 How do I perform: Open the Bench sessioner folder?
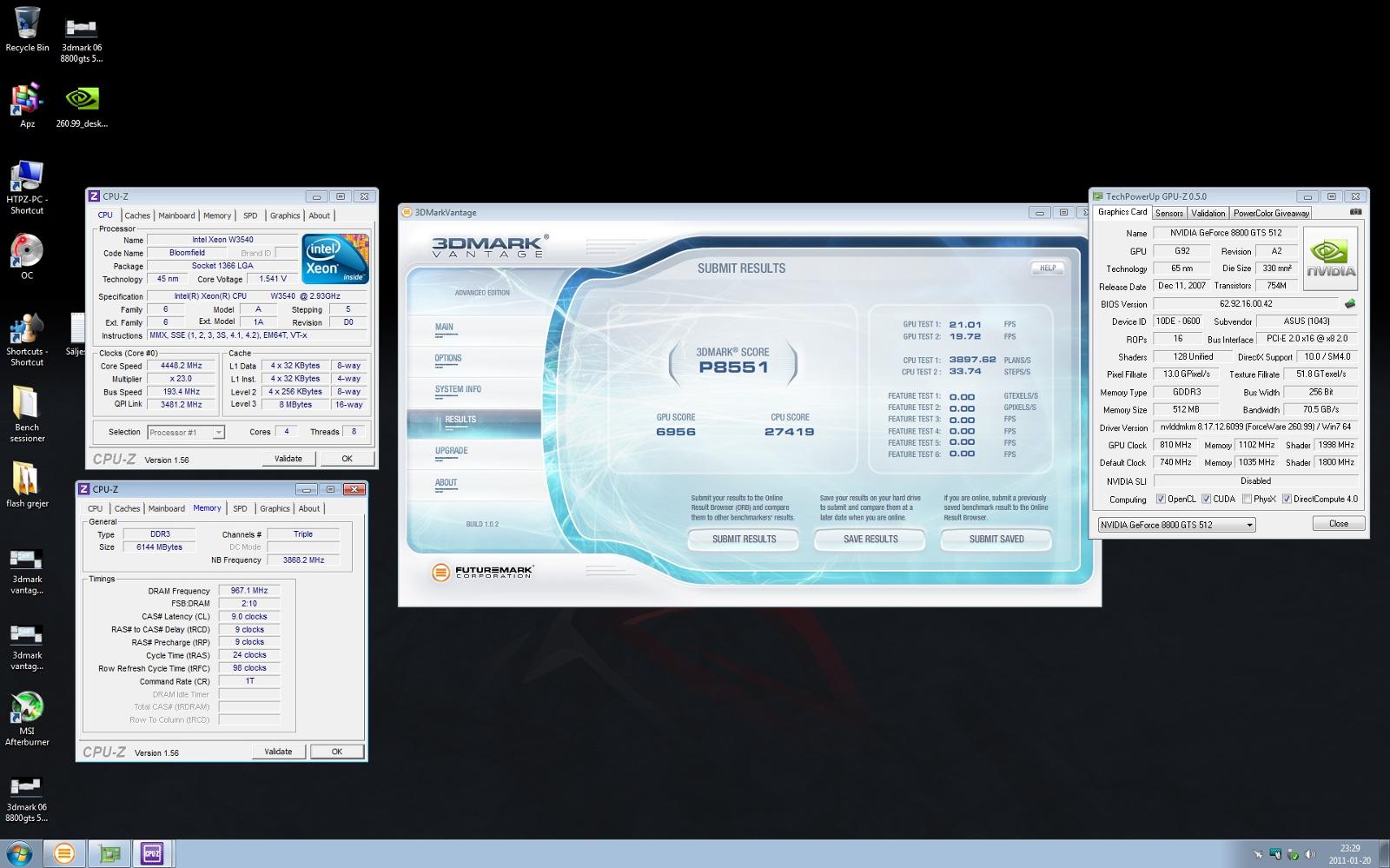click(27, 414)
